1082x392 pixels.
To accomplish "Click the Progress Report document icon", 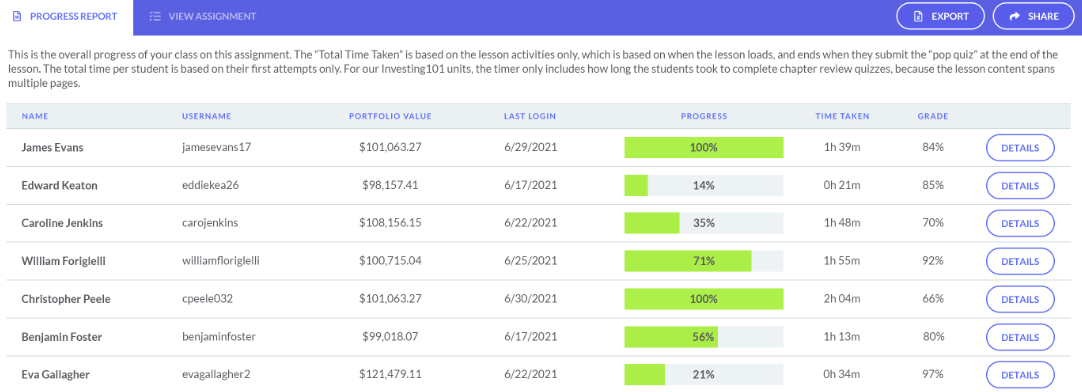I will pyautogui.click(x=17, y=16).
